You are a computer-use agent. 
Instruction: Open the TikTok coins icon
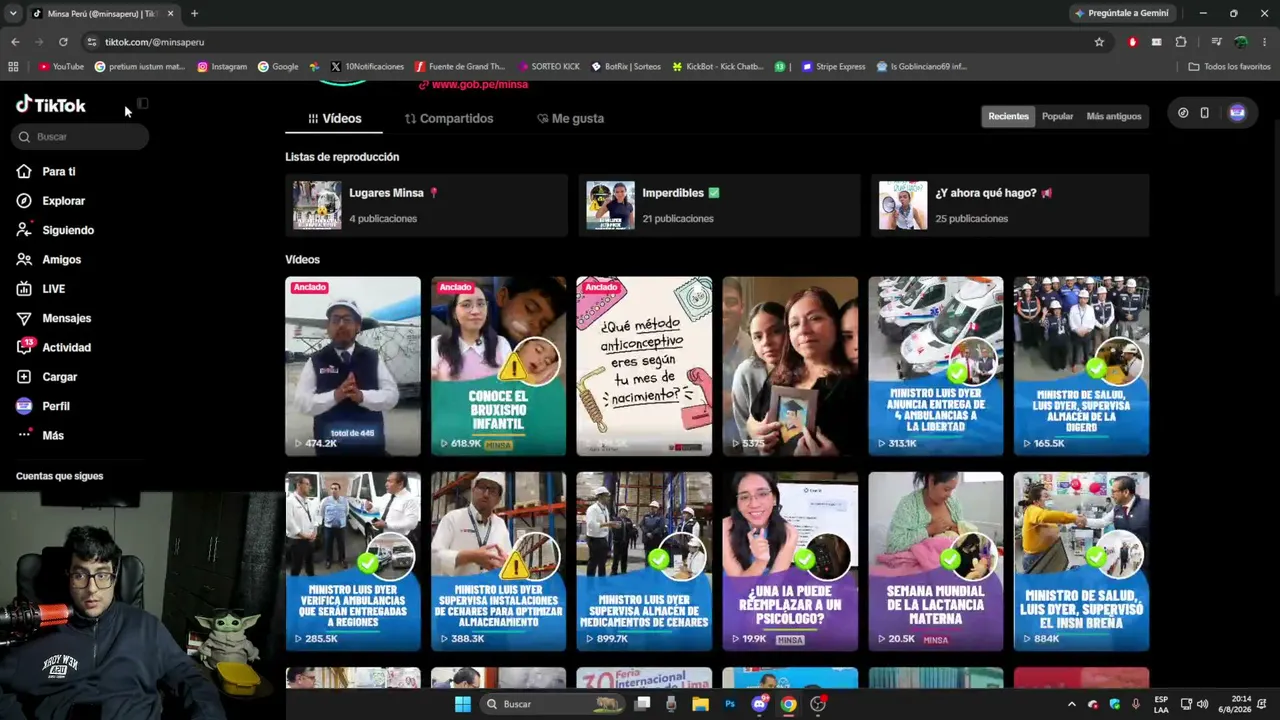click(x=1183, y=113)
